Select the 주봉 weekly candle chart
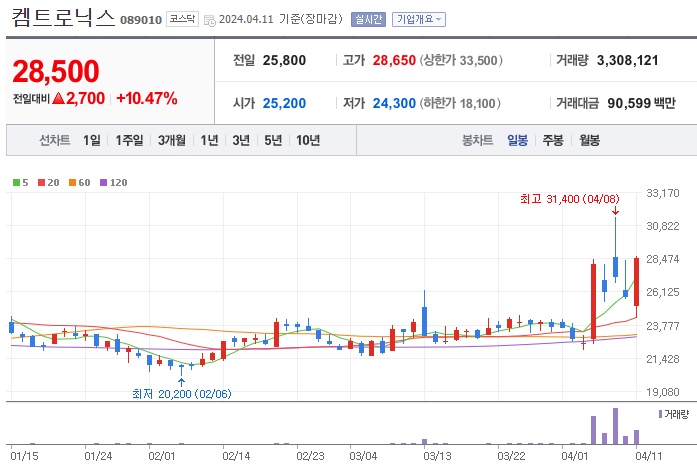 (x=553, y=140)
